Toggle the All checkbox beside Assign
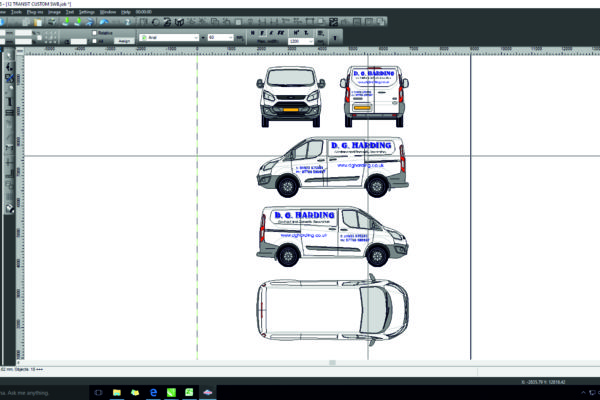600x400 pixels. click(x=95, y=41)
